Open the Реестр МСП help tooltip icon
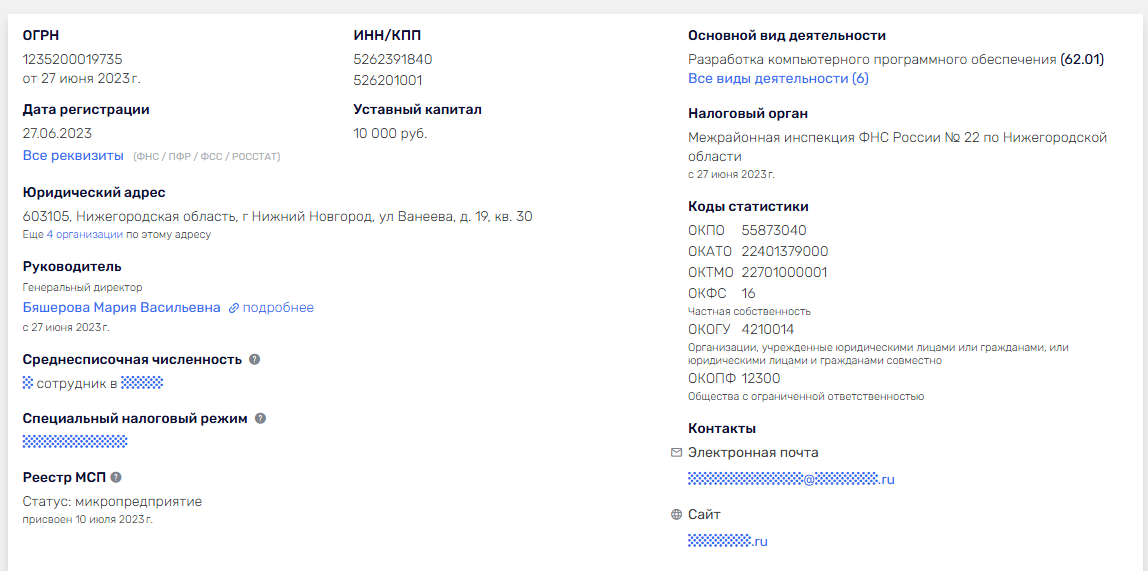This screenshot has height=571, width=1148. 116,478
